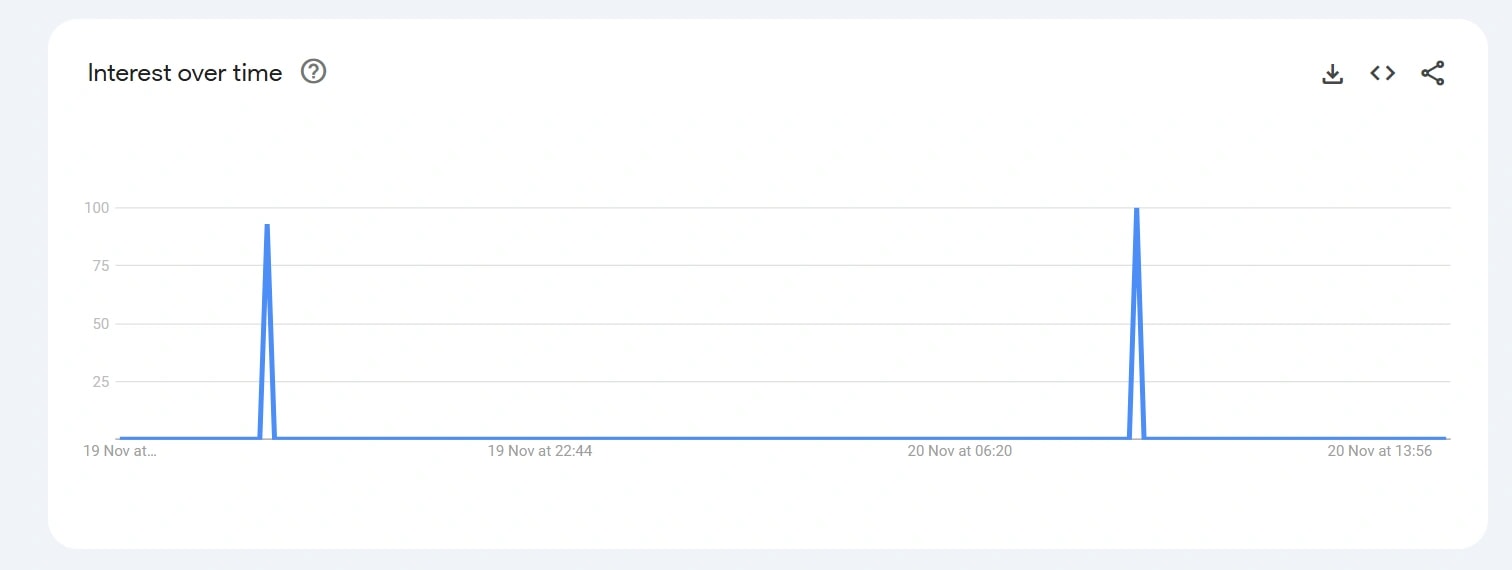Select the peak of the first spike
Image resolution: width=1512 pixels, height=570 pixels.
[267, 226]
